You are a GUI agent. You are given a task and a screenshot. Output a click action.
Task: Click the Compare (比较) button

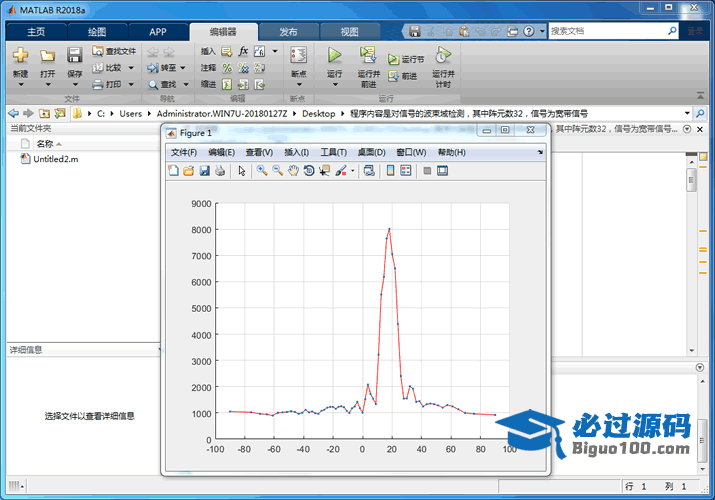coord(107,68)
